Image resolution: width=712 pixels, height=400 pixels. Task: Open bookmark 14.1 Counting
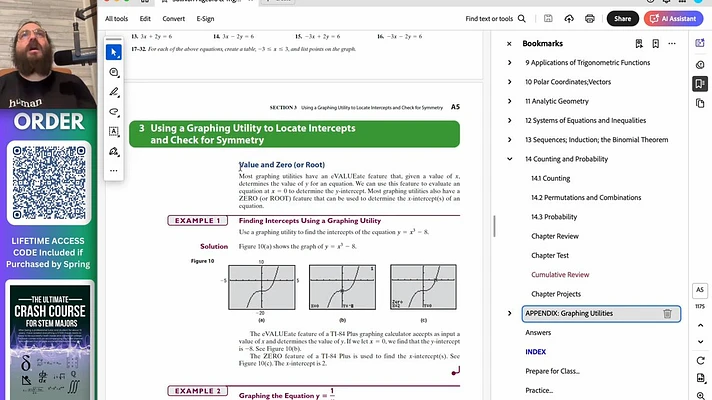click(550, 178)
